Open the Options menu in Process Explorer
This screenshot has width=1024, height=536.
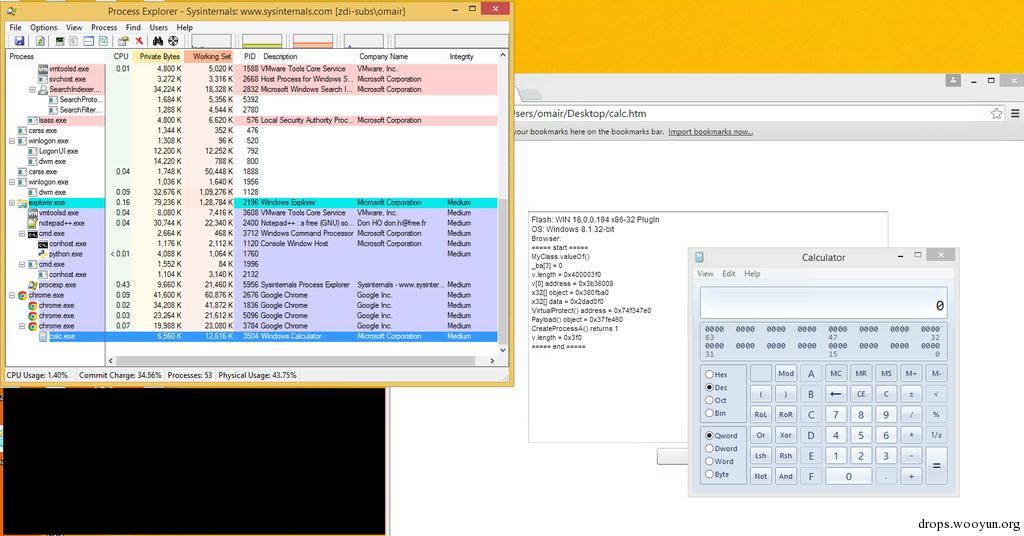[x=44, y=27]
